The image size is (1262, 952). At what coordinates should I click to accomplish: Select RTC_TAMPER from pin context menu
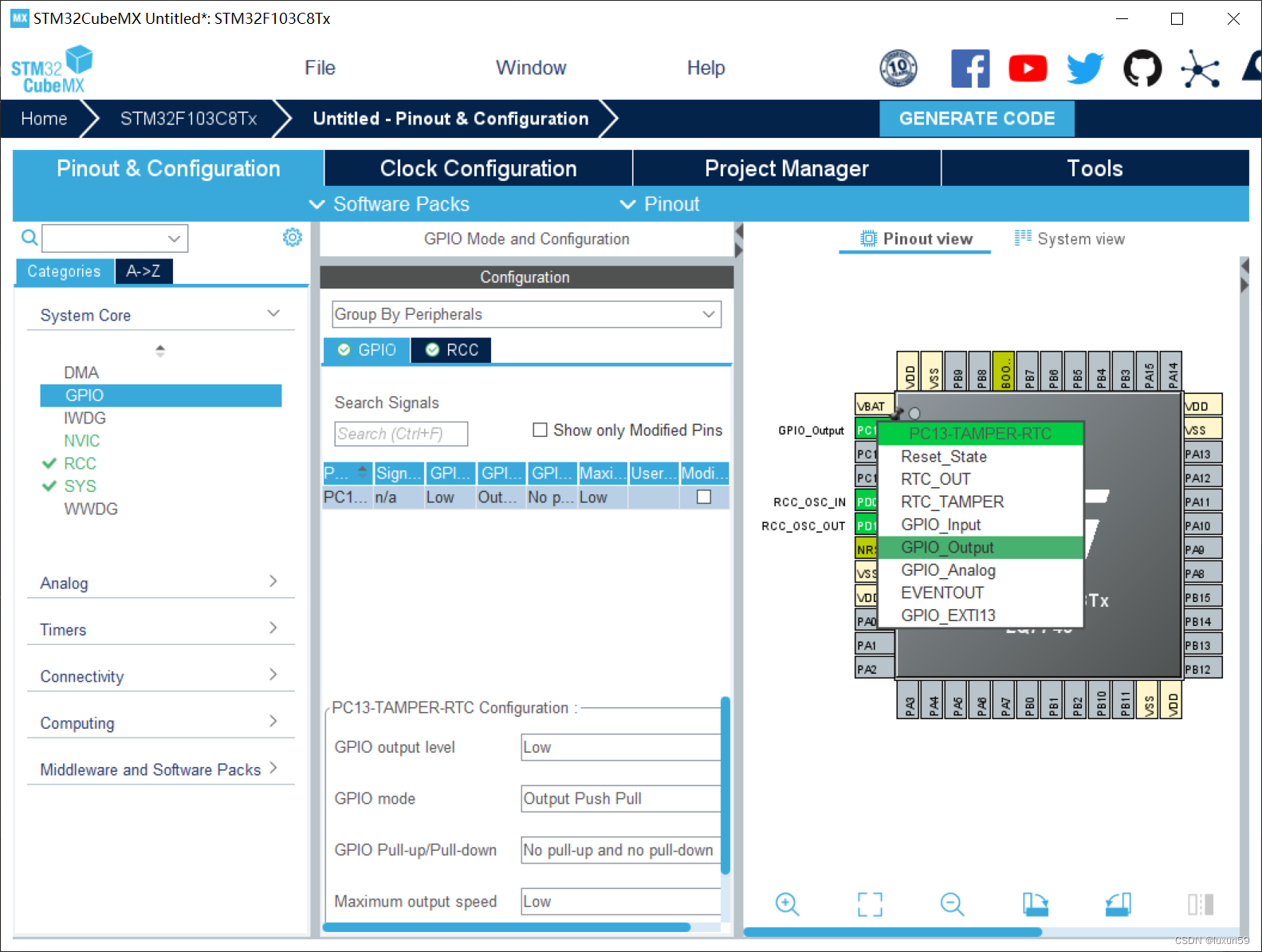click(x=980, y=502)
